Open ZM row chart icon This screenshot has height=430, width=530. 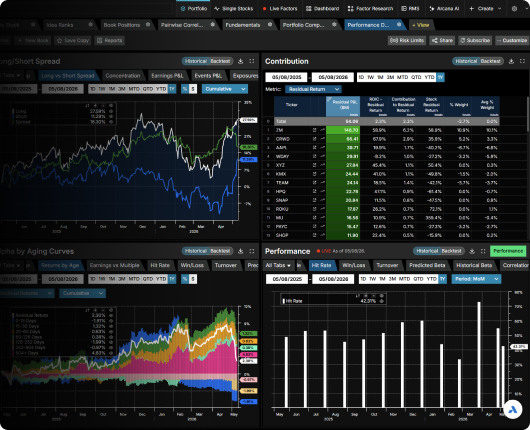pyautogui.click(x=322, y=130)
